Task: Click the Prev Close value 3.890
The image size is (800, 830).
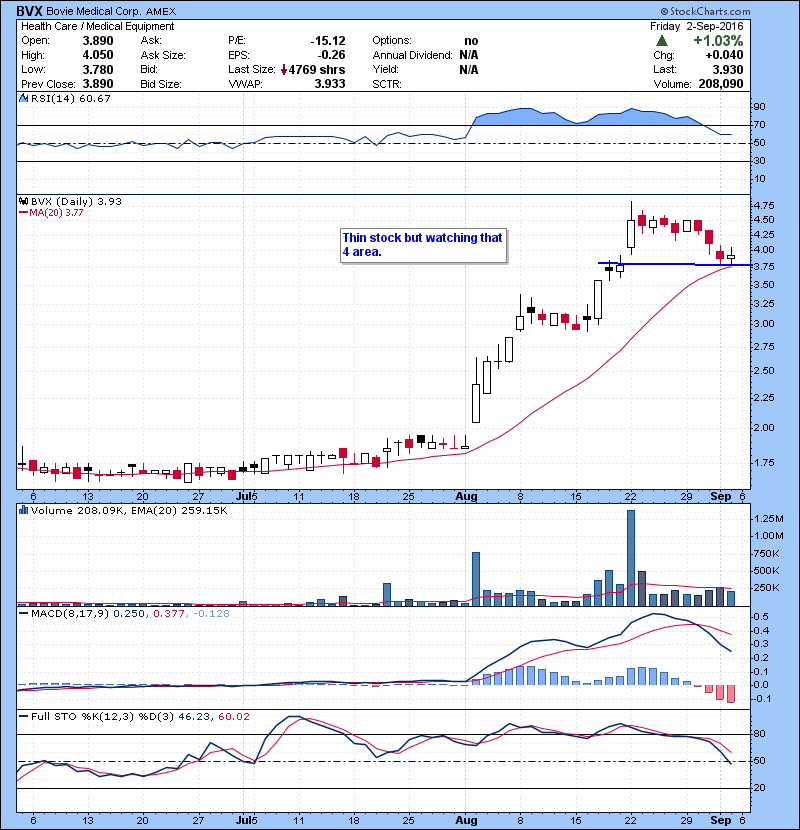Action: [x=98, y=84]
